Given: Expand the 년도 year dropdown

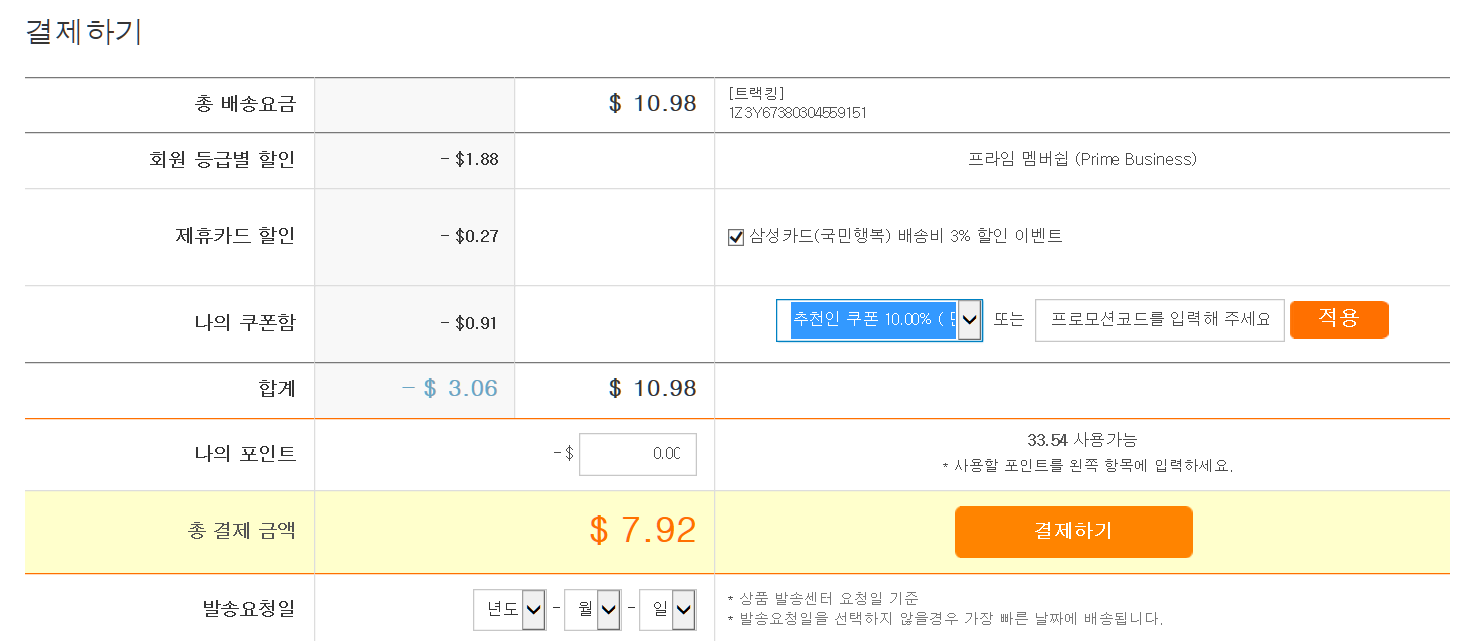Looking at the screenshot, I should pyautogui.click(x=509, y=609).
